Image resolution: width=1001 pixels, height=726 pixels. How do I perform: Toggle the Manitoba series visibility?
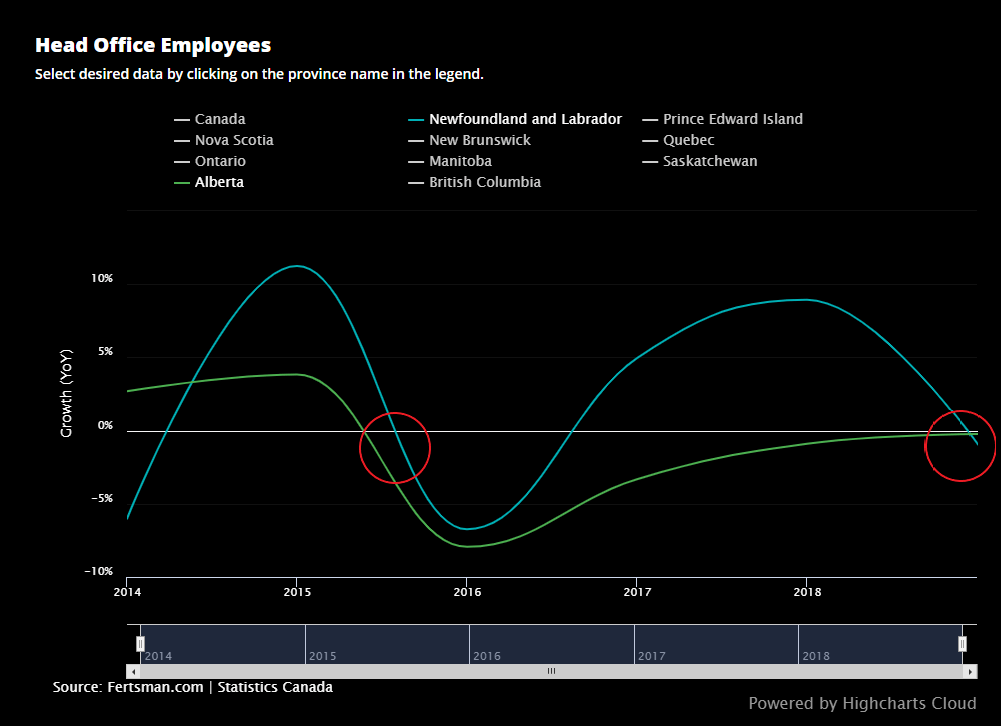(x=459, y=161)
